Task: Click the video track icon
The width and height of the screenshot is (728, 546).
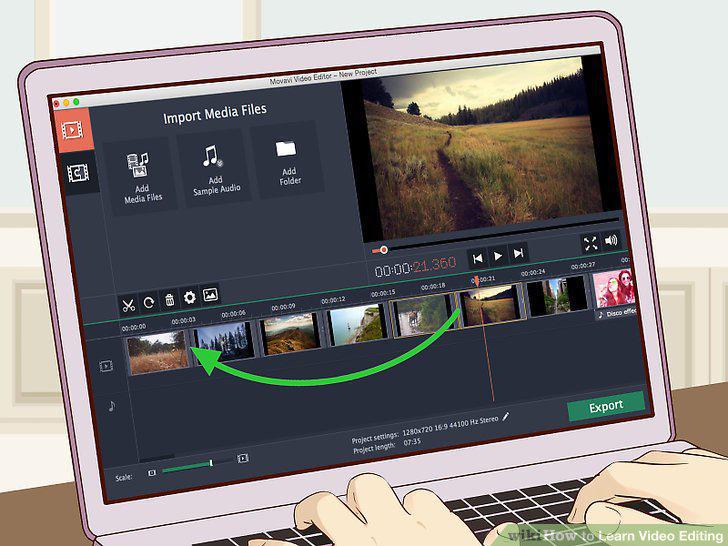Action: click(x=106, y=366)
